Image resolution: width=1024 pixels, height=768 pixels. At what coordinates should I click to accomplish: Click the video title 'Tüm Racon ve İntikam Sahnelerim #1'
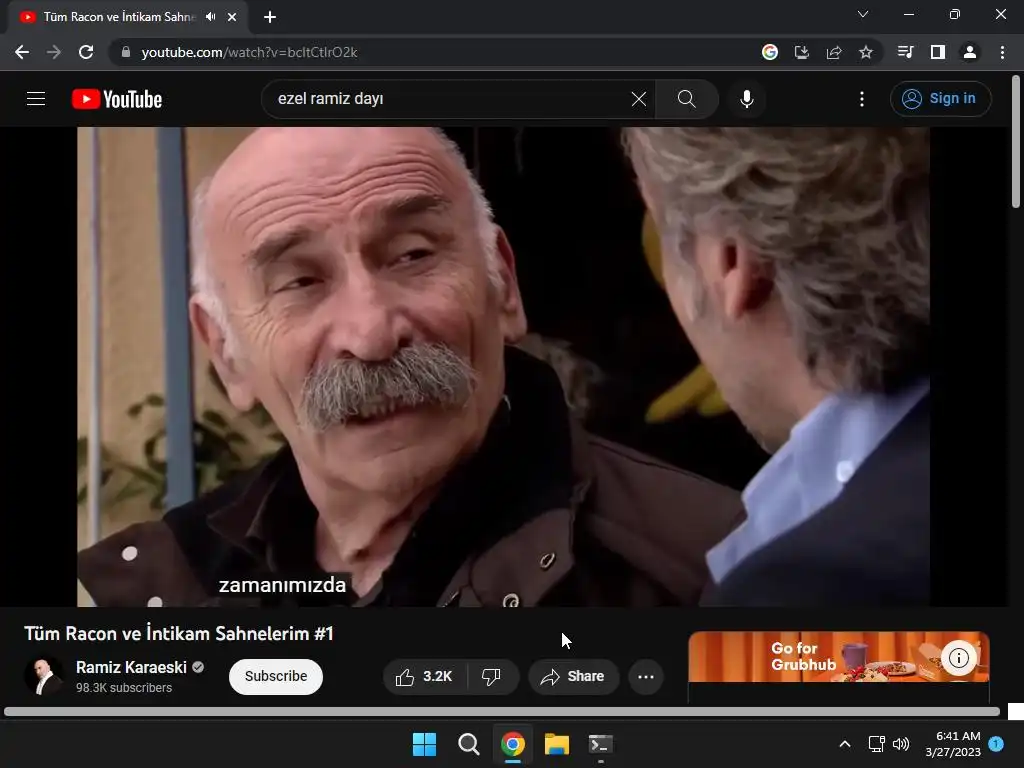point(179,633)
